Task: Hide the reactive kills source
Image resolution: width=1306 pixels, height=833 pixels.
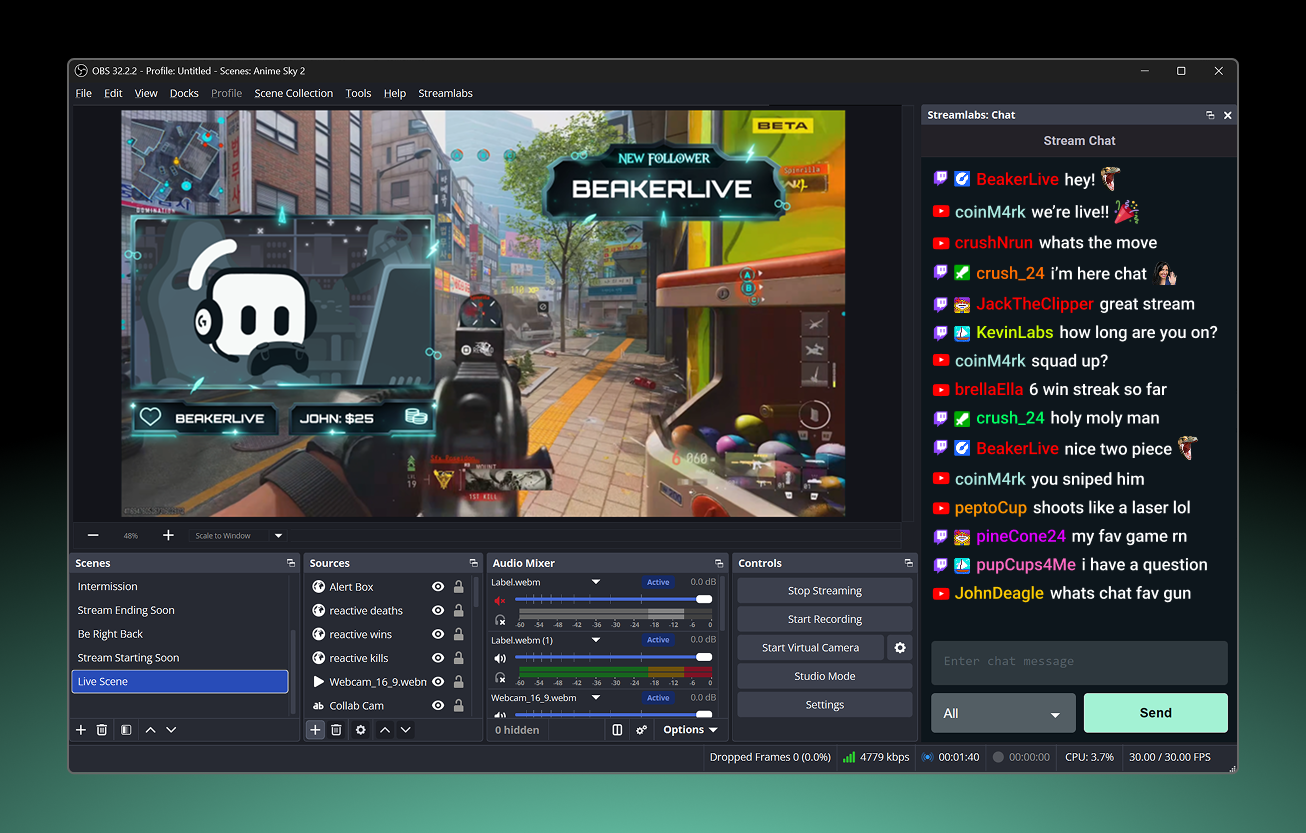Action: pyautogui.click(x=438, y=658)
